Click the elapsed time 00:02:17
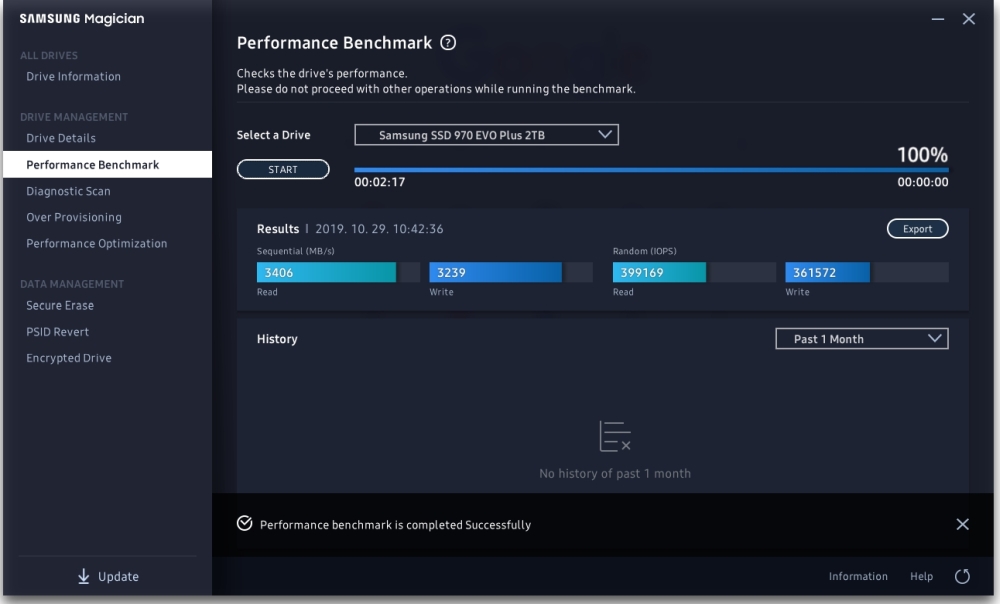 pos(379,182)
